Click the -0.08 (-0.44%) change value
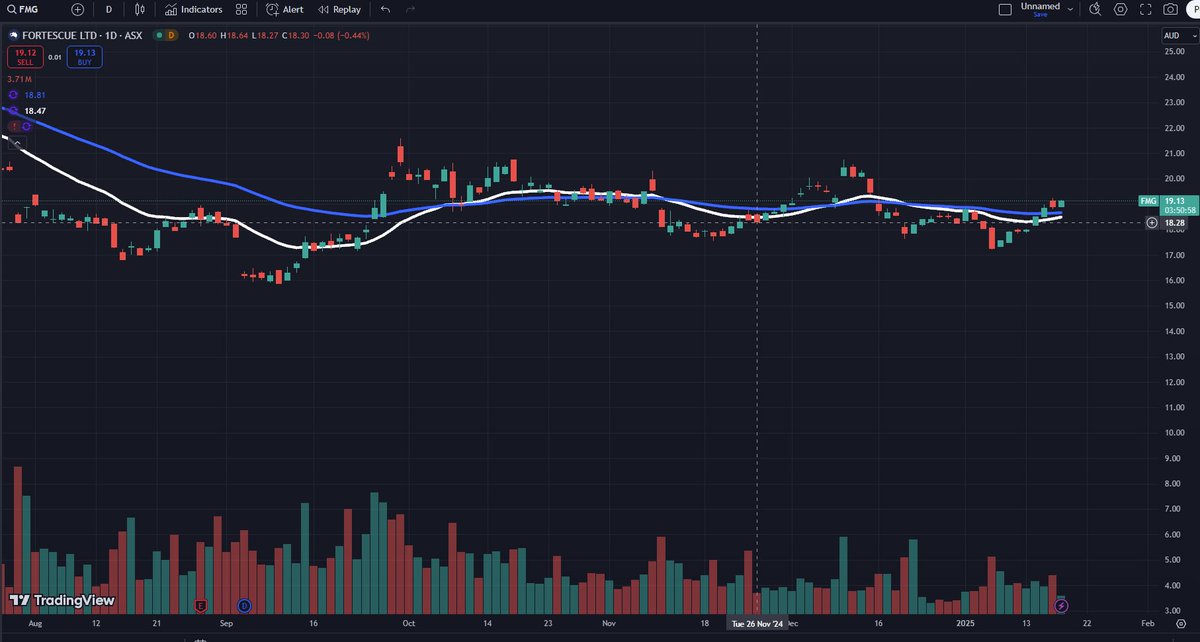 342,35
